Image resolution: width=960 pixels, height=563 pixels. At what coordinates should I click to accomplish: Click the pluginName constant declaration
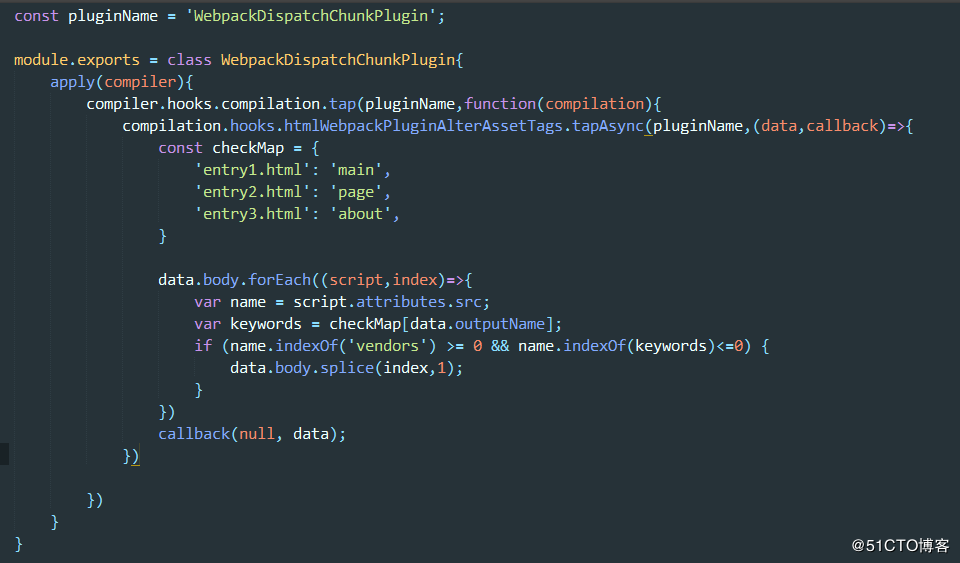(113, 16)
